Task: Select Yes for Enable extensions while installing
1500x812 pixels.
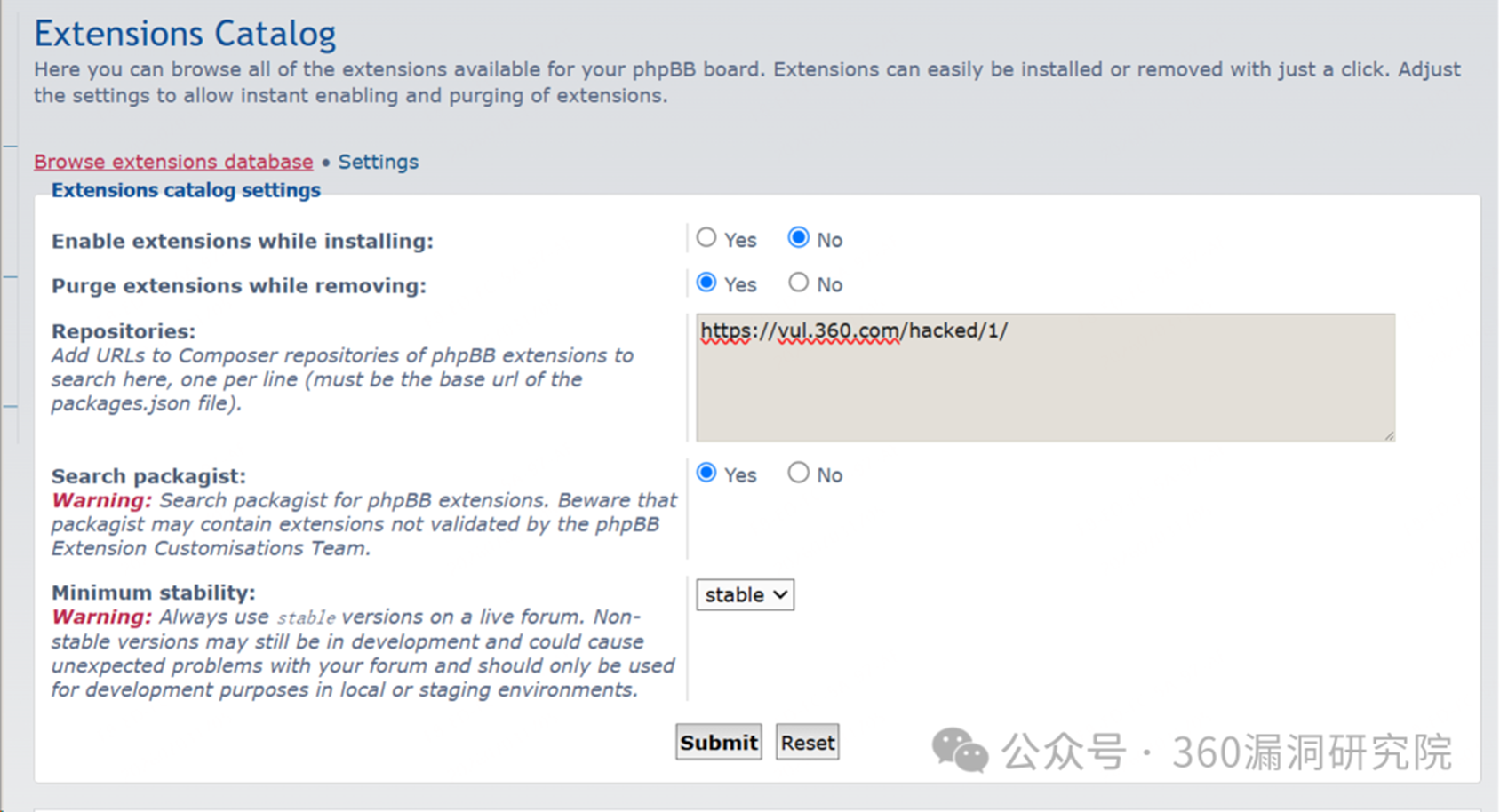Action: click(706, 238)
